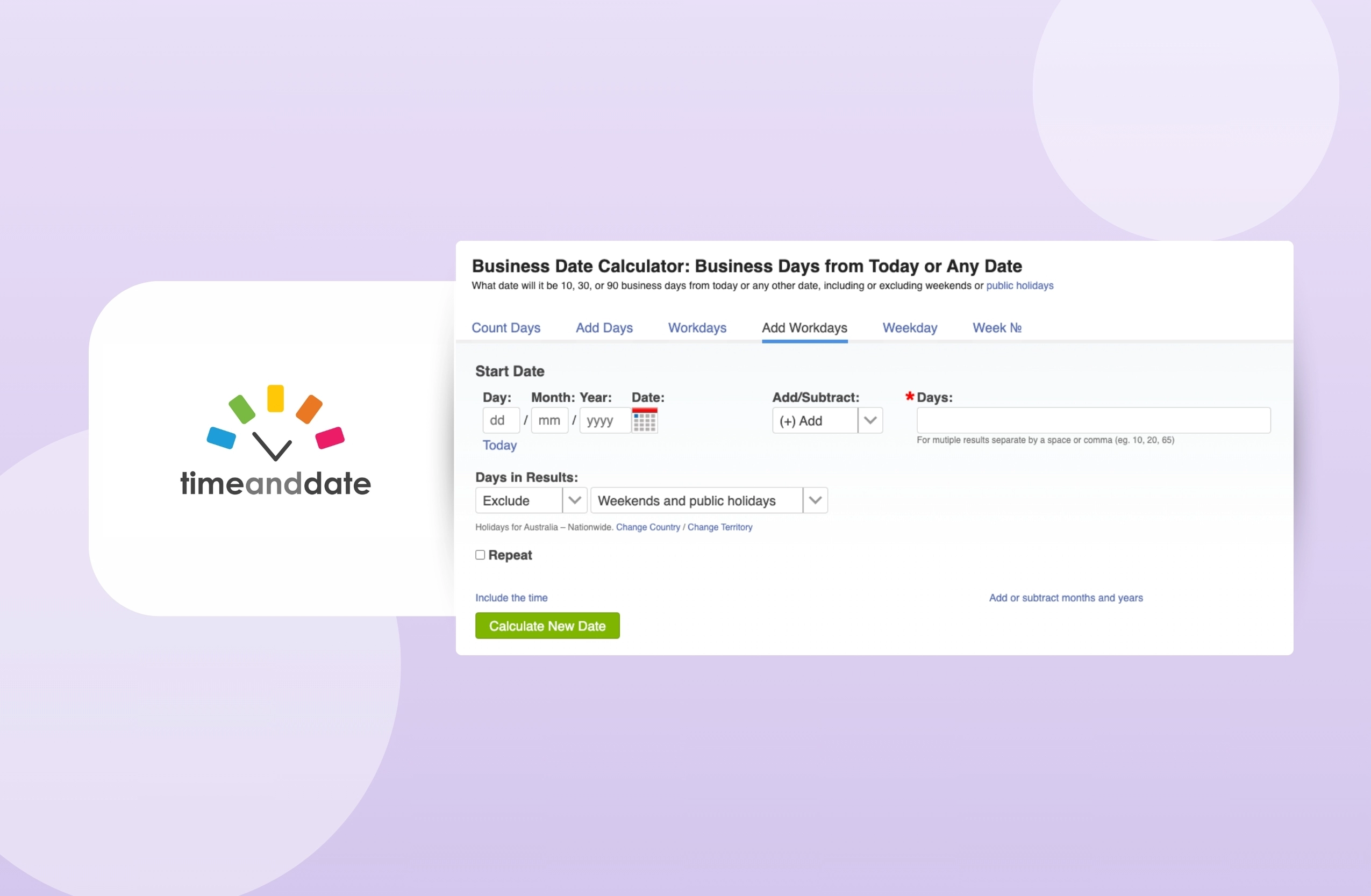Click 'Holidays for Australia – Nationwide' text

point(544,527)
